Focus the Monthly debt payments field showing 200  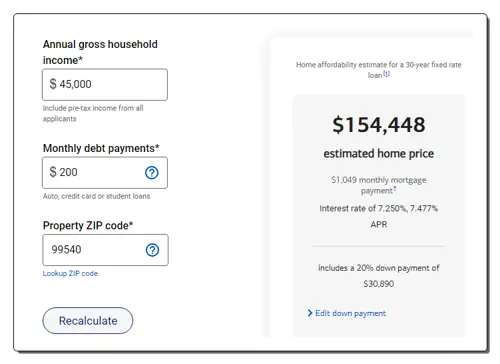[x=105, y=173]
